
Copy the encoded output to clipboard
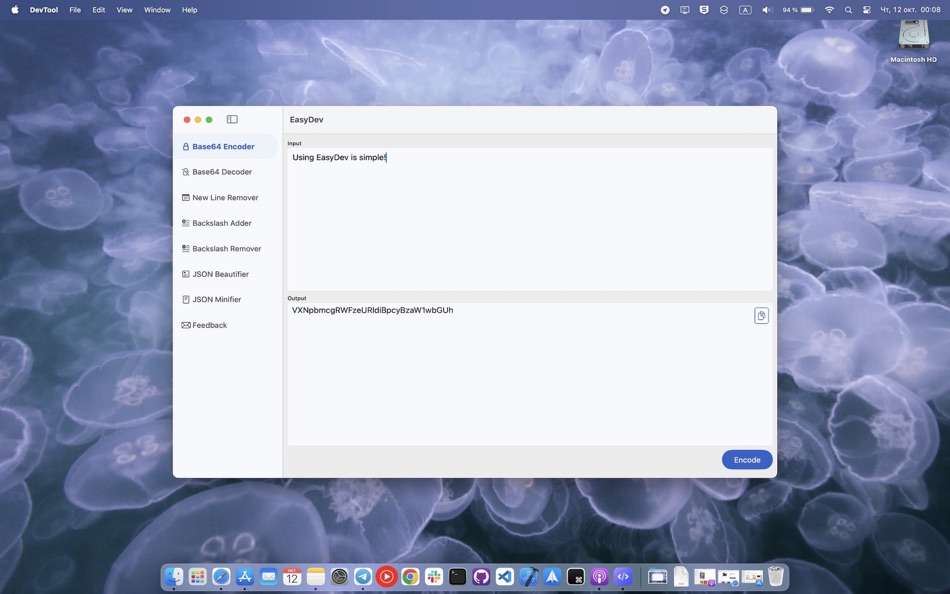coord(761,315)
